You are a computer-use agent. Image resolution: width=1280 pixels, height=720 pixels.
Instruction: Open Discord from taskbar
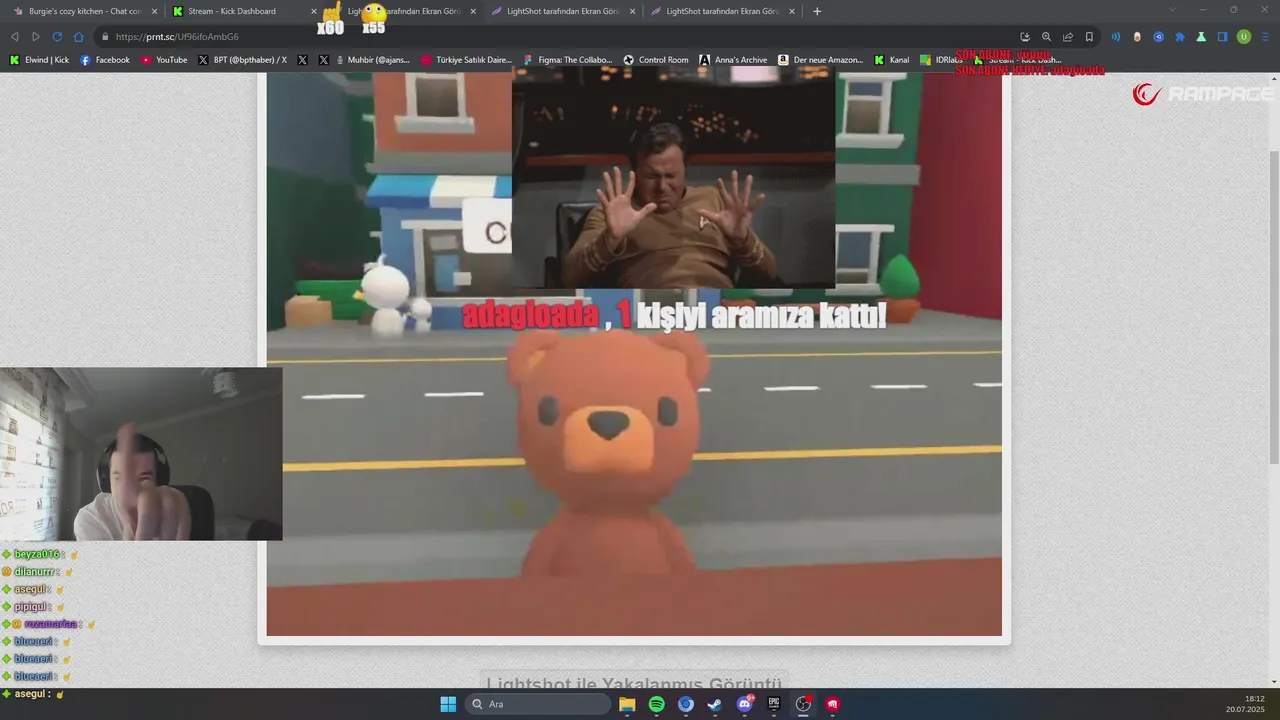[744, 704]
